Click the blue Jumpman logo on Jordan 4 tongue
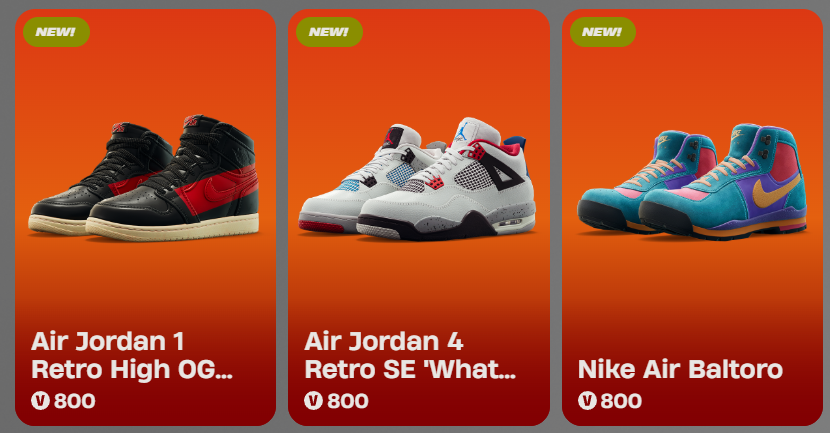This screenshot has width=830, height=433. (x=463, y=131)
